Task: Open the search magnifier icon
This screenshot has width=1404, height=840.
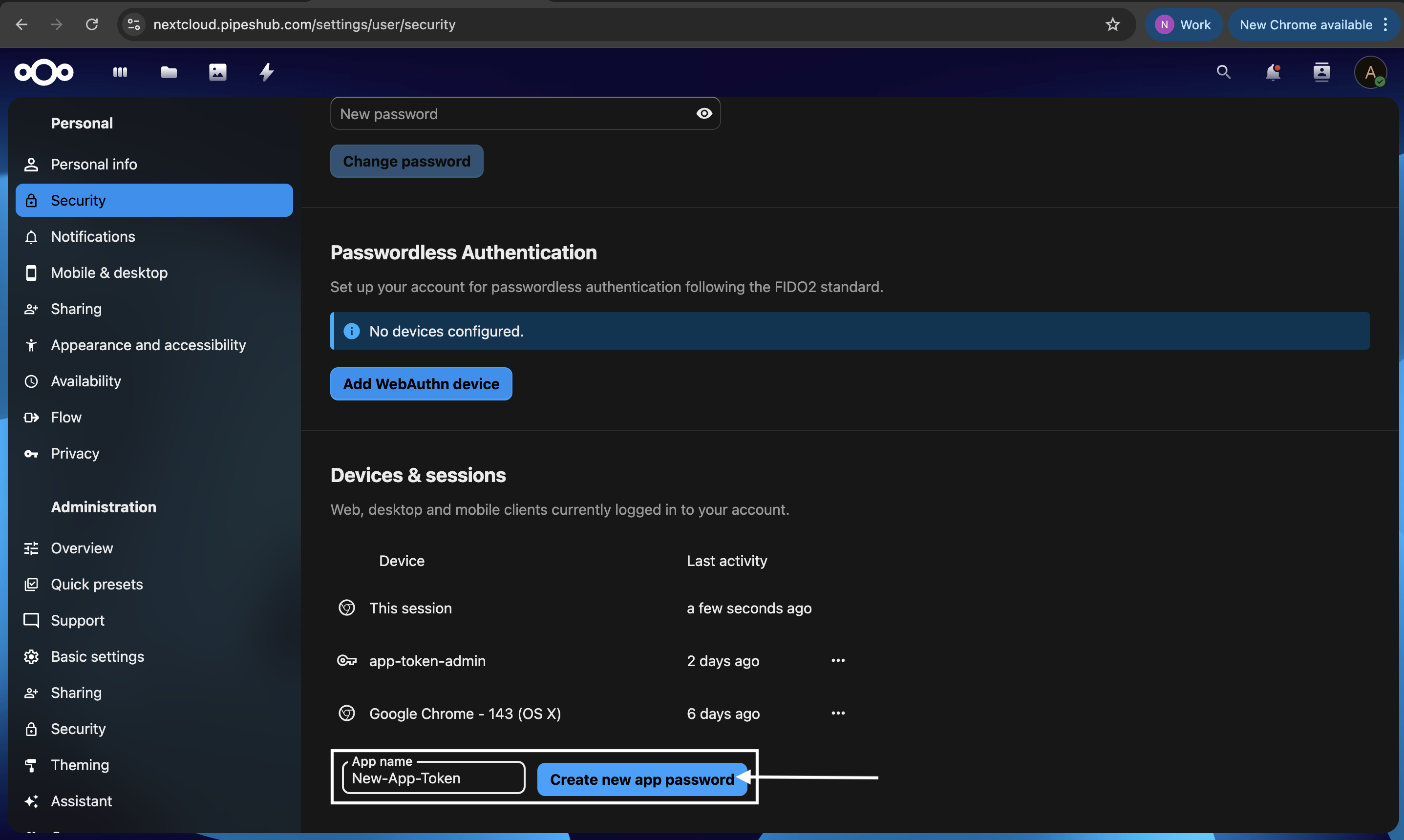Action: (x=1223, y=72)
